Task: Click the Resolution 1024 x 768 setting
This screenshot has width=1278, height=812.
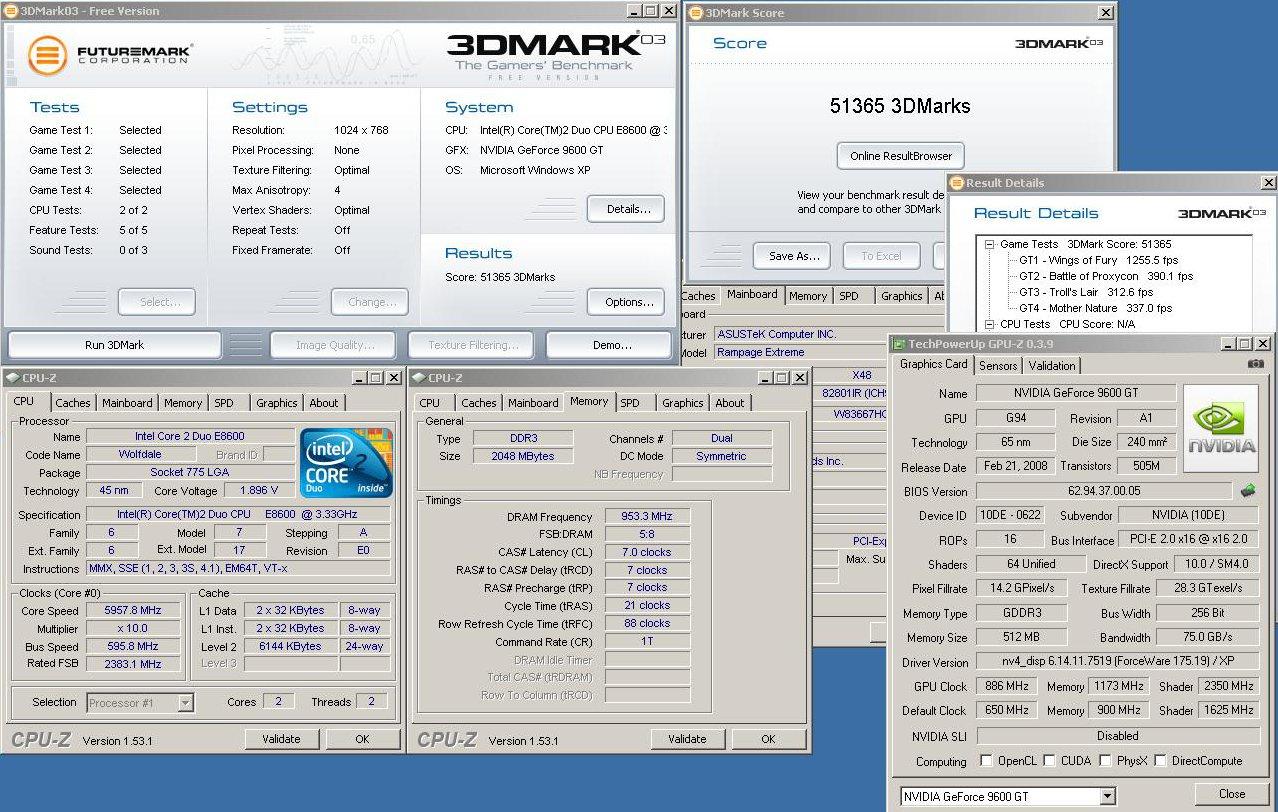Action: tap(361, 130)
